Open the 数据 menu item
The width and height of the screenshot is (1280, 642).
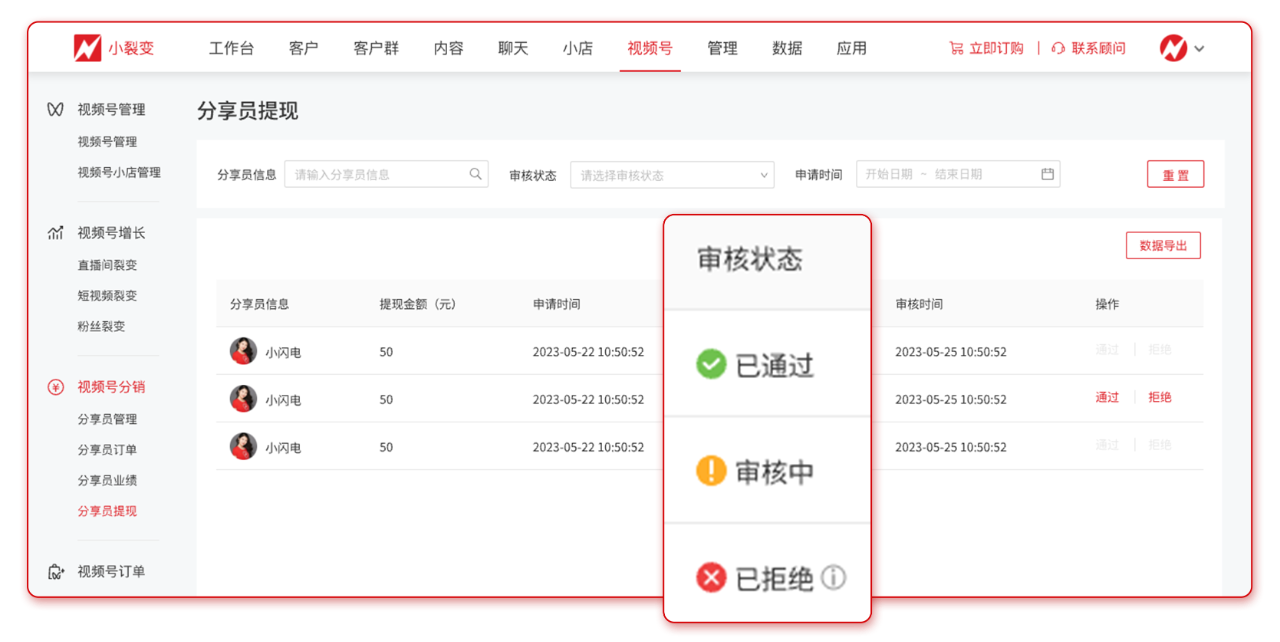tap(786, 47)
